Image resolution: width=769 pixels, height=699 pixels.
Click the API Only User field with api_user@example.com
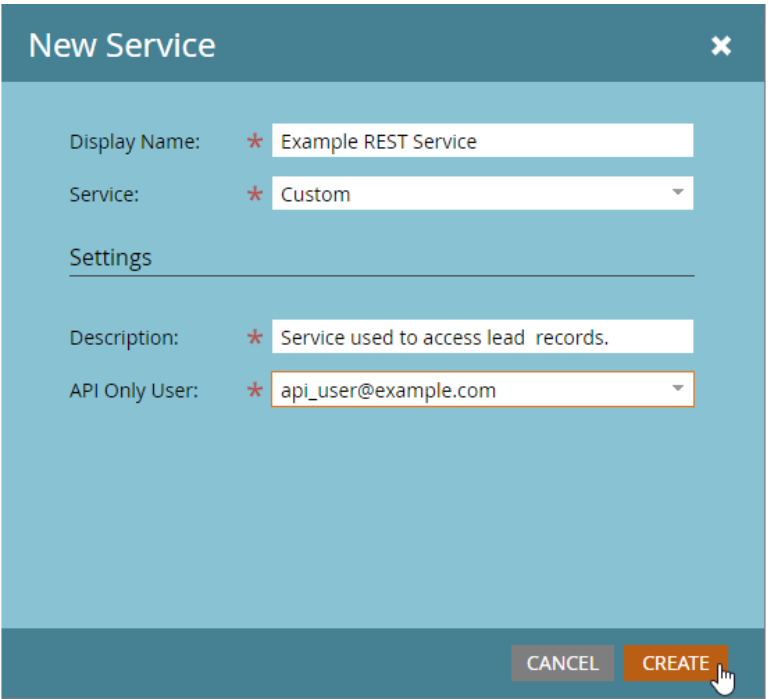483,389
